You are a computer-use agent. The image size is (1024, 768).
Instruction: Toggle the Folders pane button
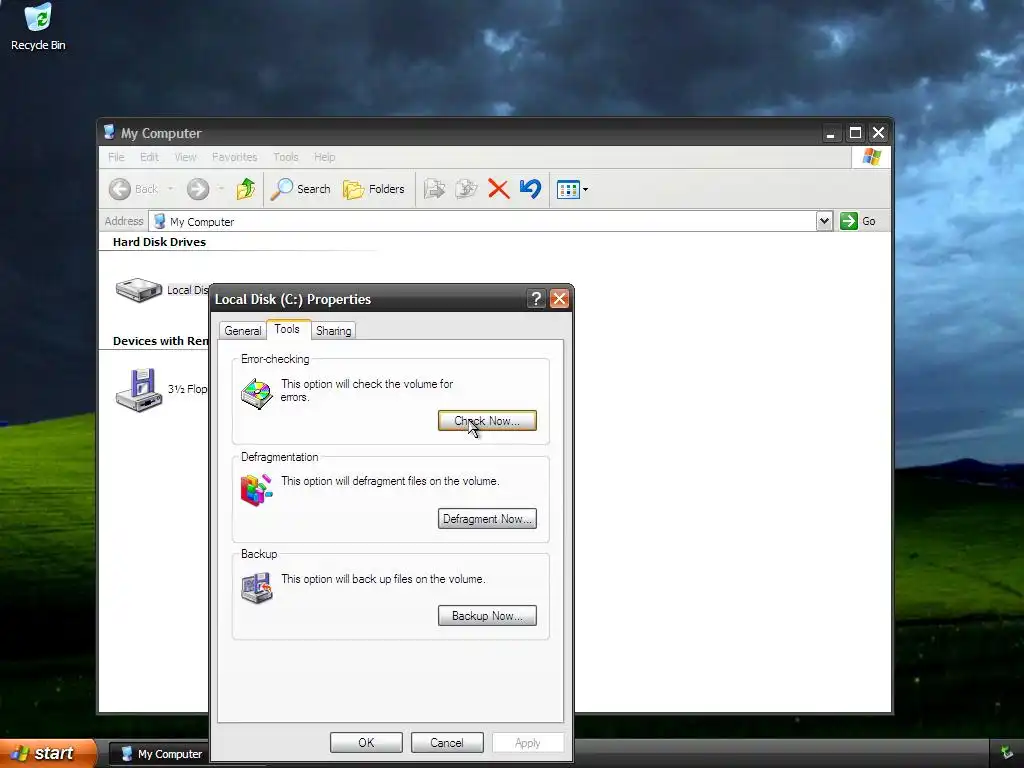(x=374, y=189)
